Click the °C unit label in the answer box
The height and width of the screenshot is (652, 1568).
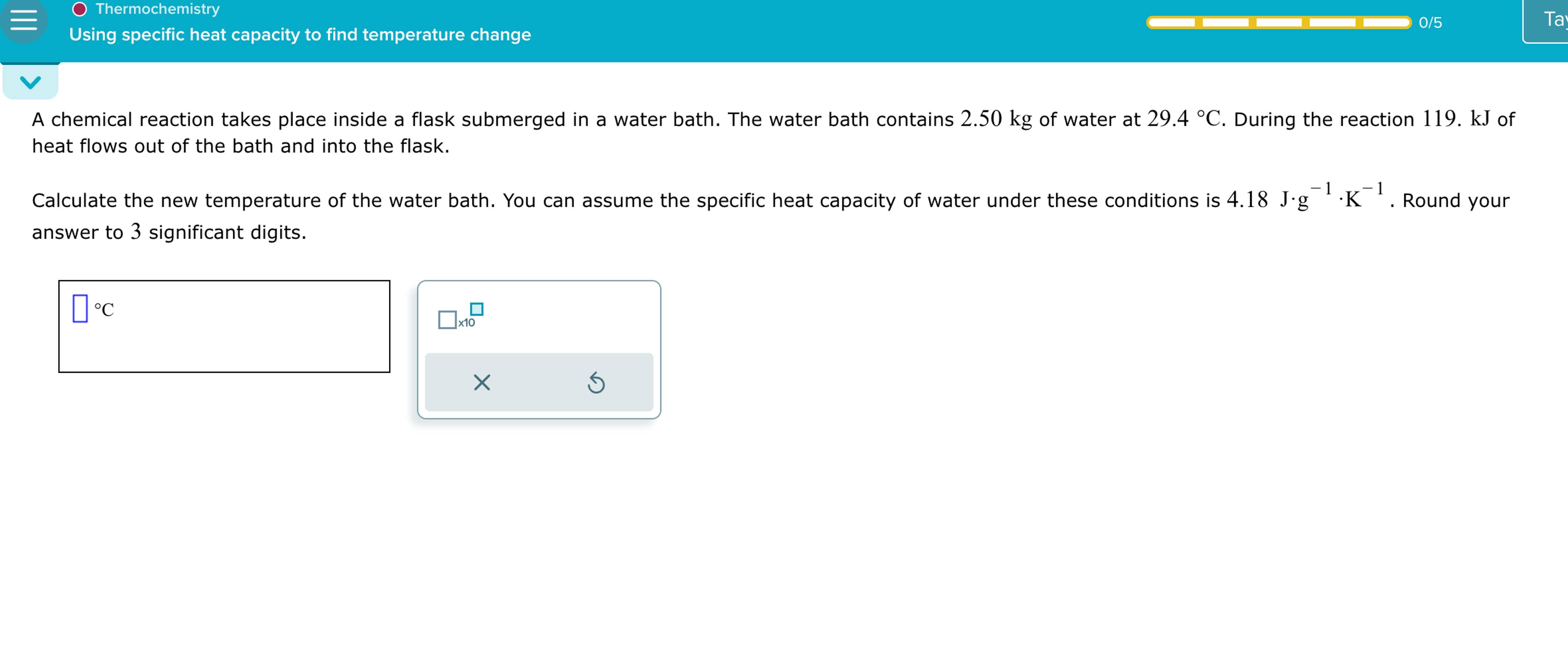coord(105,310)
